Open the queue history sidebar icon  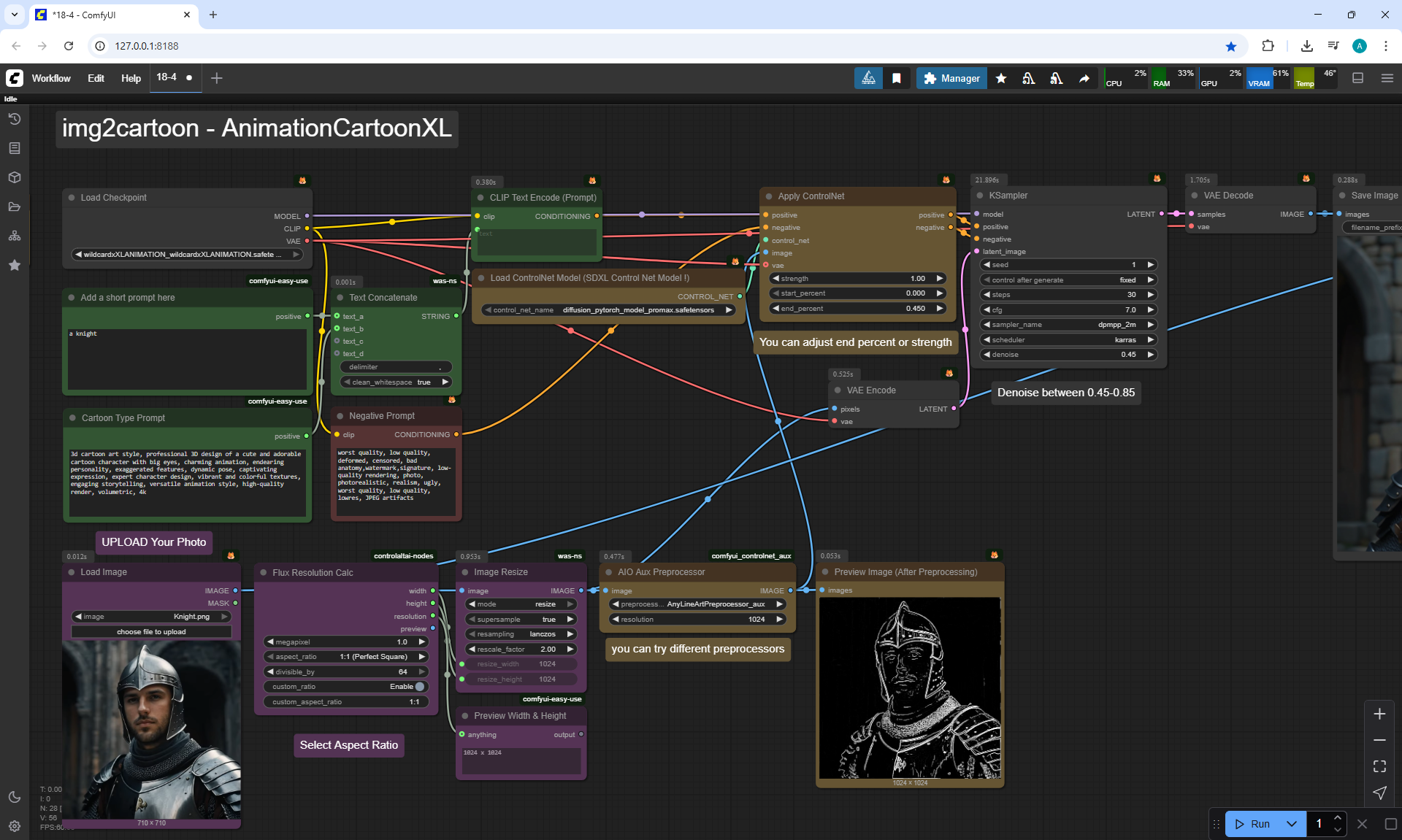click(x=15, y=119)
